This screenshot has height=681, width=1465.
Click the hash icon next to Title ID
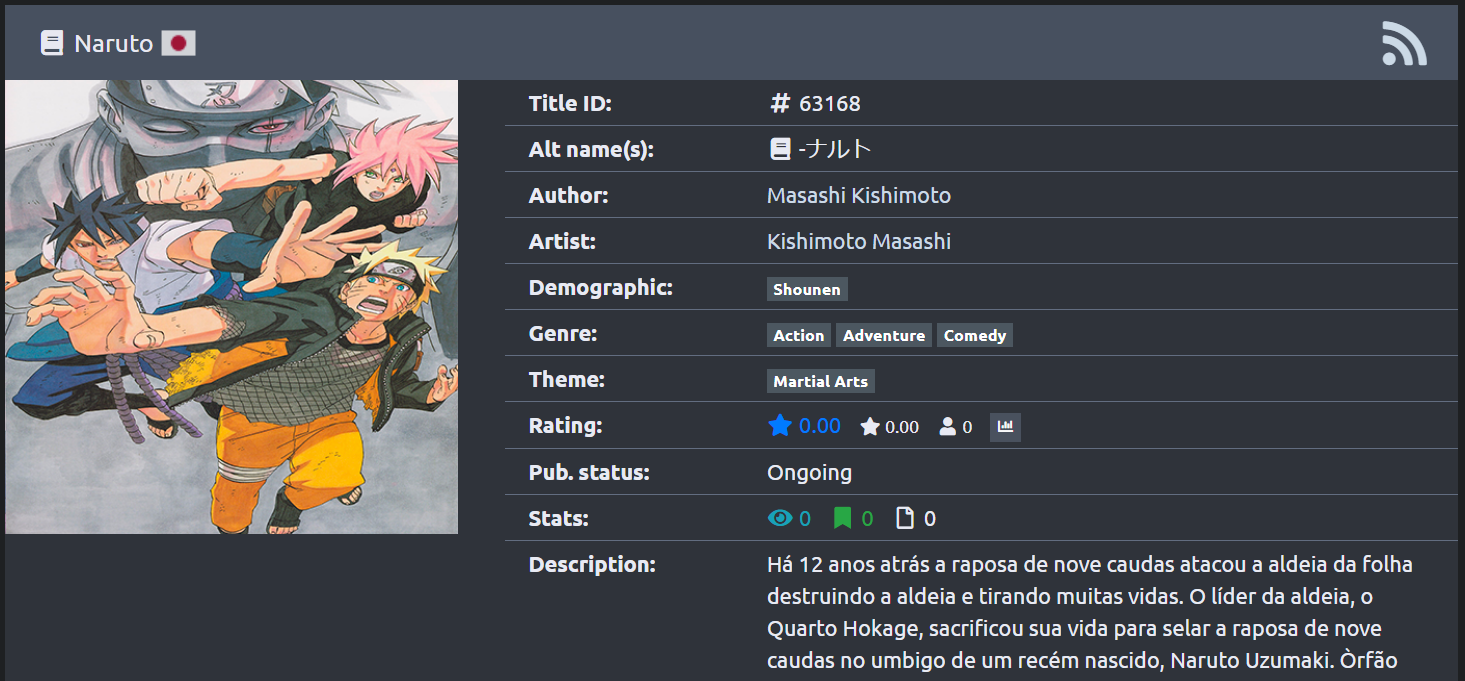tap(780, 103)
